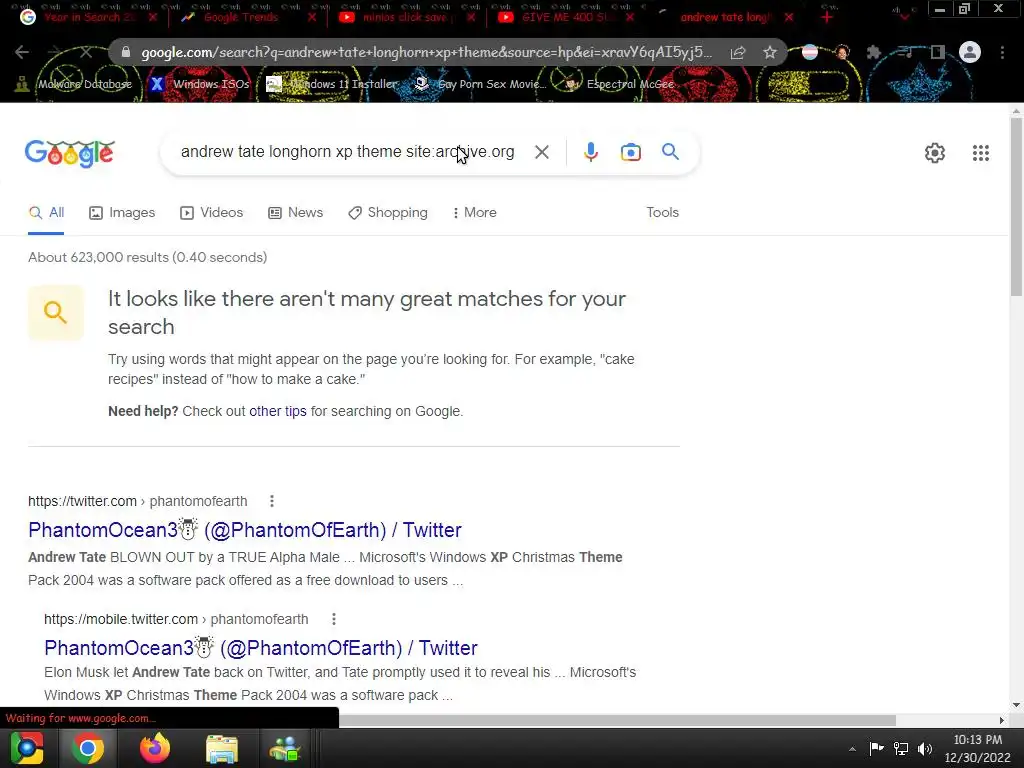Search by image with camera icon

click(x=631, y=152)
